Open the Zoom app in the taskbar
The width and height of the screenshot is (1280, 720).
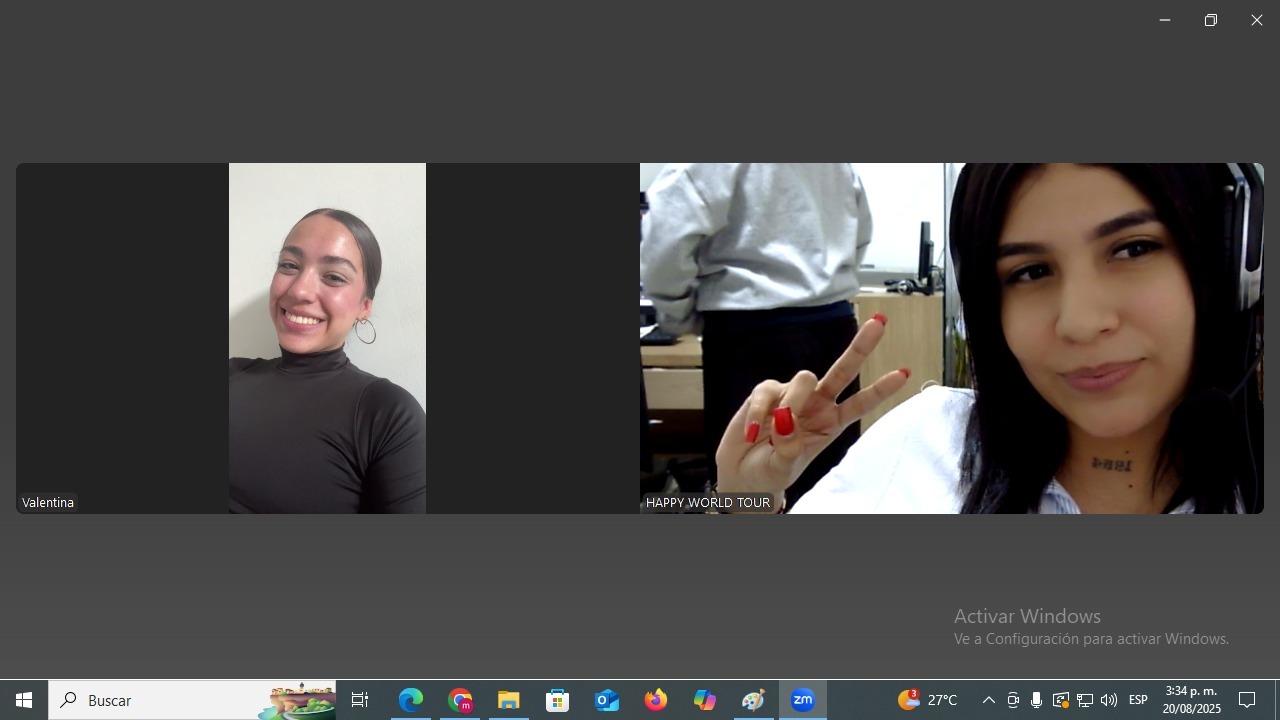(803, 700)
